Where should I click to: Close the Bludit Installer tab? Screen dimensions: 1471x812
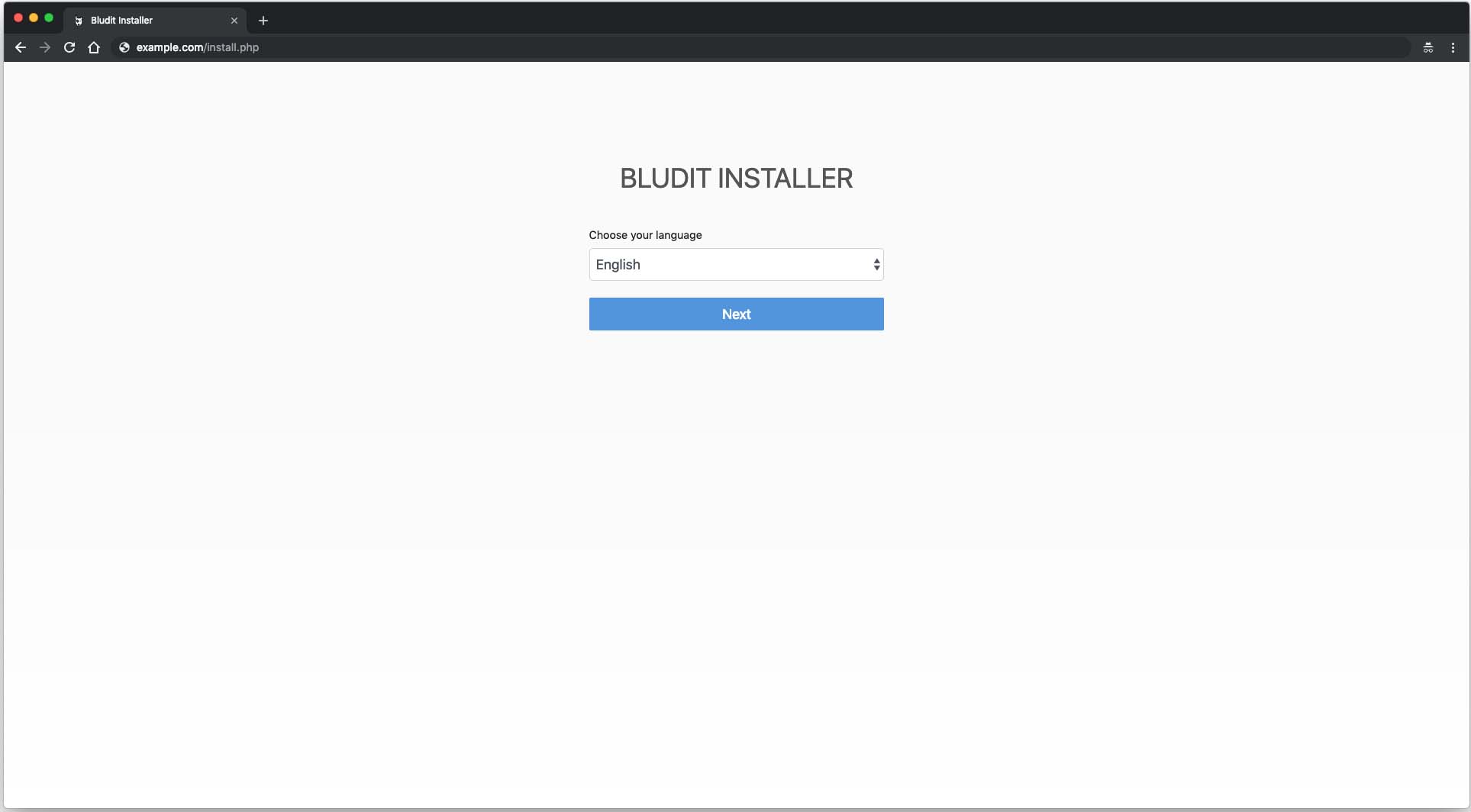[234, 21]
